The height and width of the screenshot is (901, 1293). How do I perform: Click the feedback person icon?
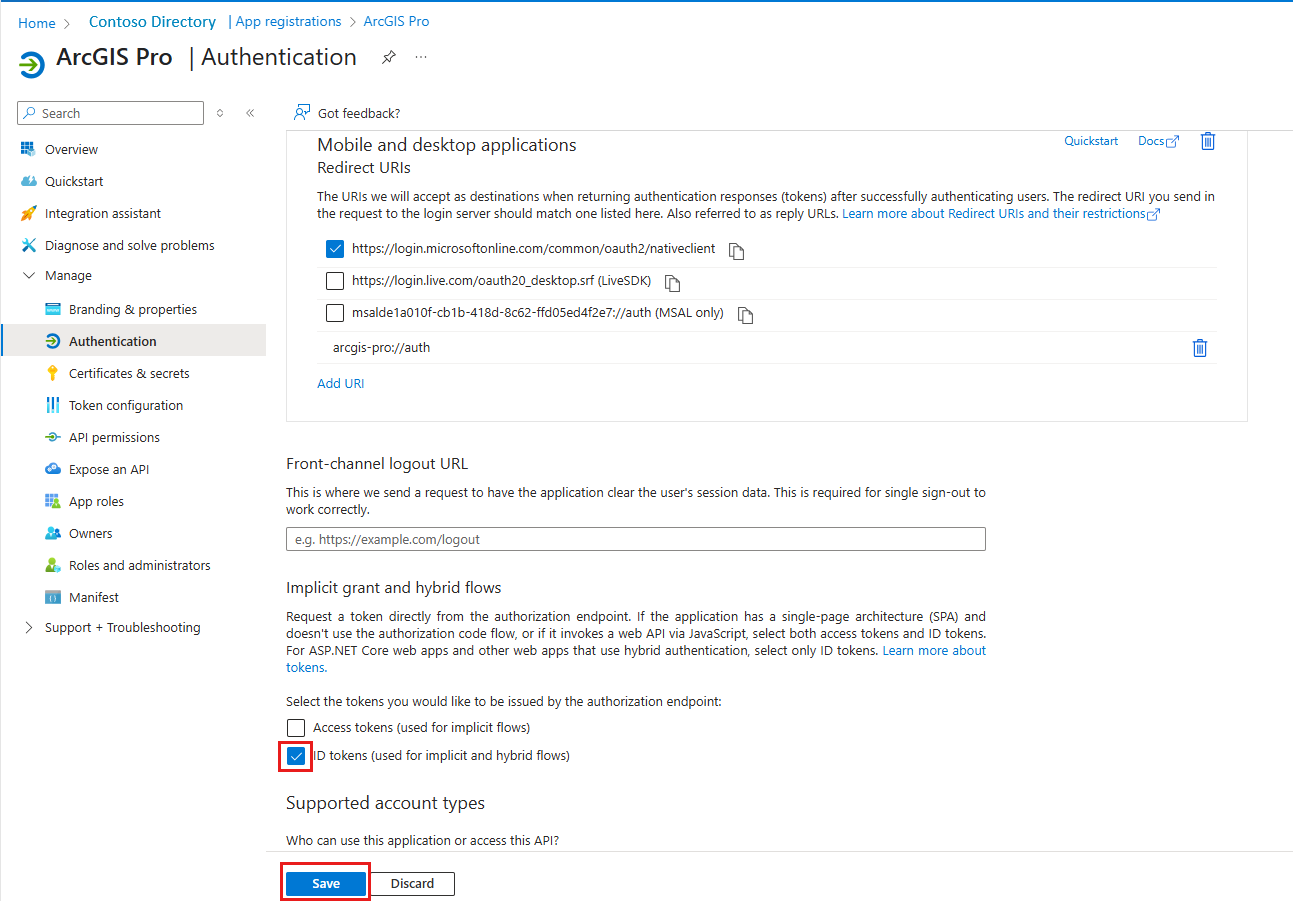[x=301, y=113]
